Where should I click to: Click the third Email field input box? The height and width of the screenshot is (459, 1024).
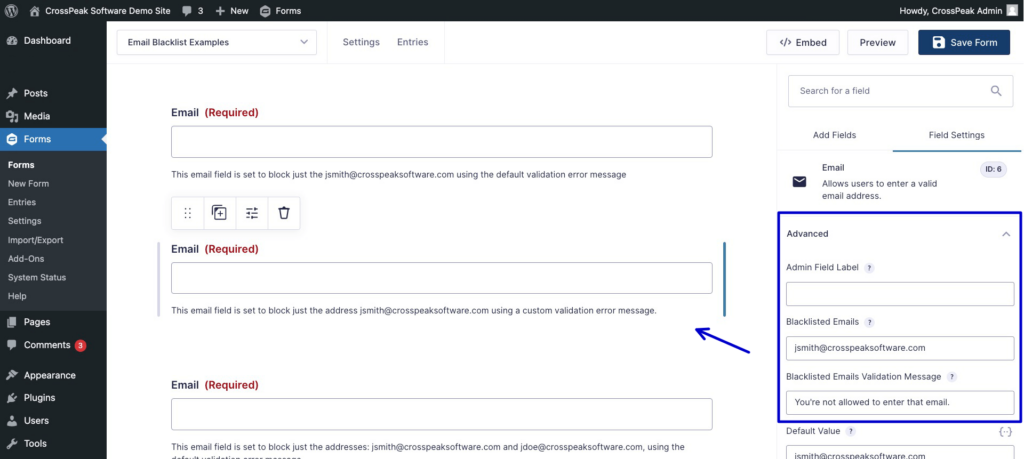(x=441, y=414)
